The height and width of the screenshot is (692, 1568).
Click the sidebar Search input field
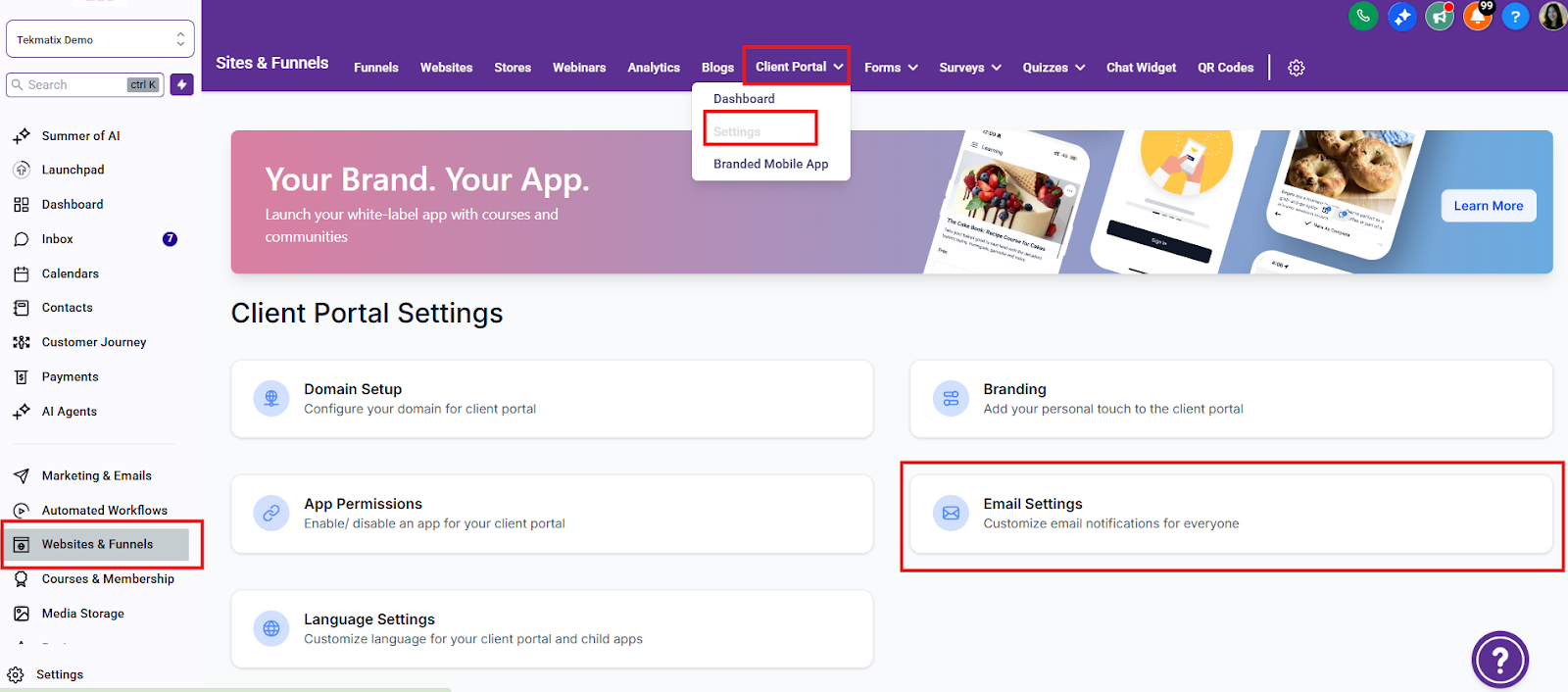click(85, 84)
